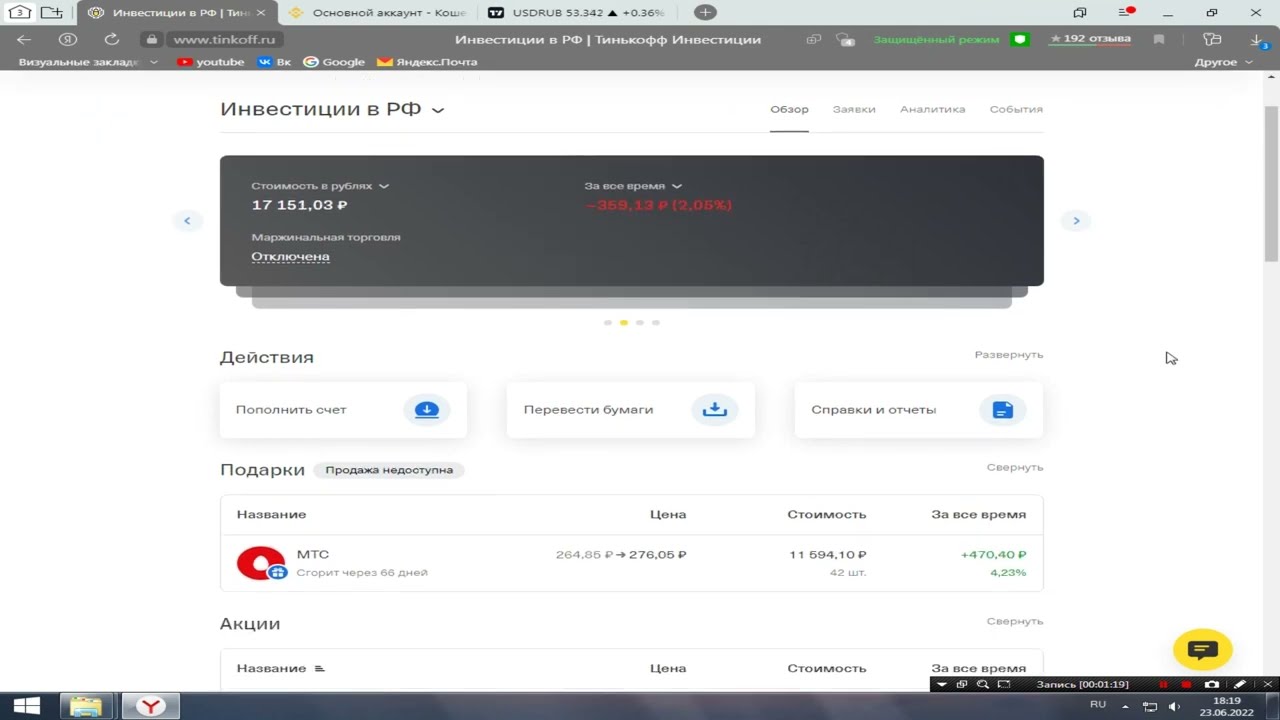Click the green Protect shield icon
This screenshot has height=720, width=1280.
pos(1019,39)
